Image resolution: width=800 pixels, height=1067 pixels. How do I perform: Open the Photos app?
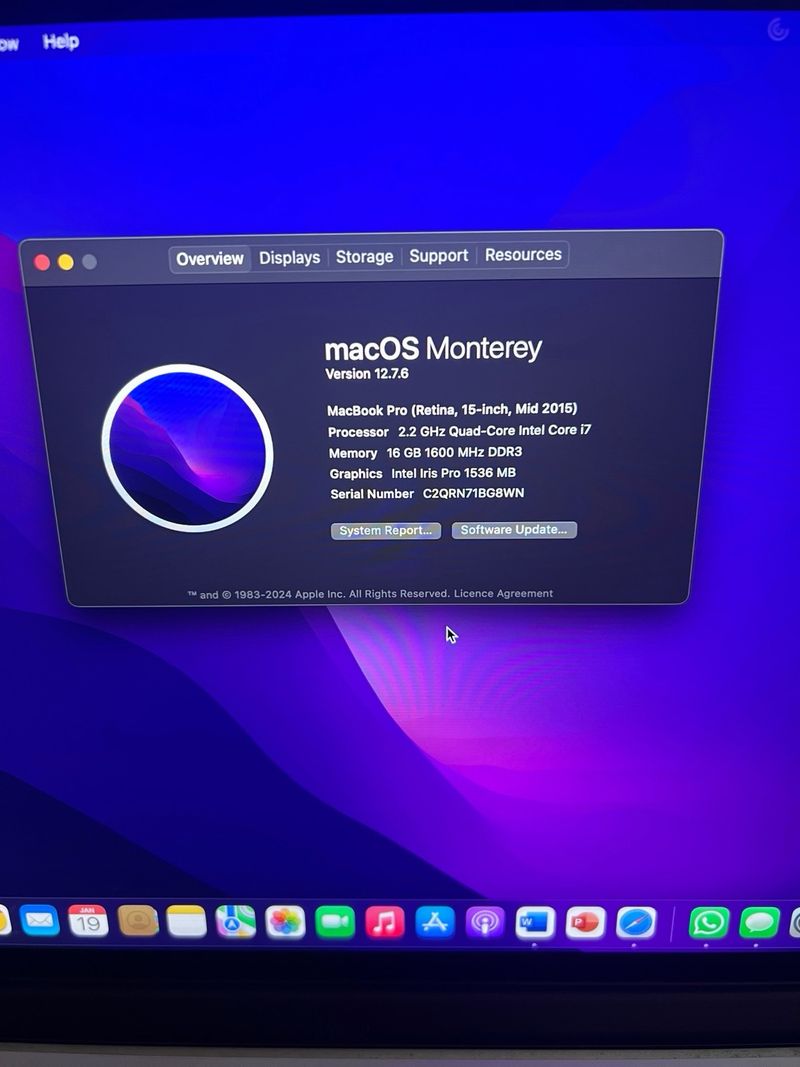285,923
